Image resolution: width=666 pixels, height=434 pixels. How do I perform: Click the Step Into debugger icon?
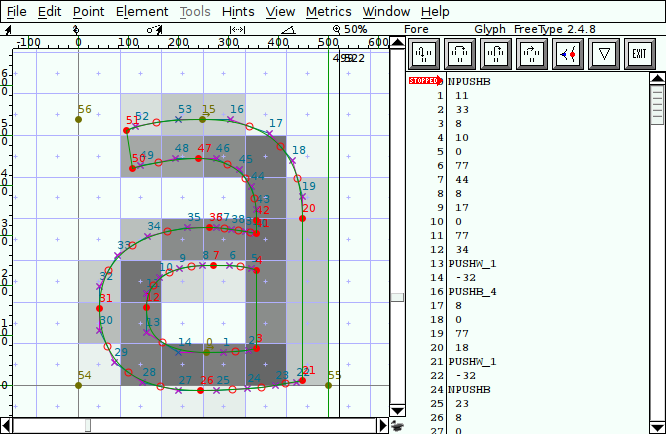[423, 53]
